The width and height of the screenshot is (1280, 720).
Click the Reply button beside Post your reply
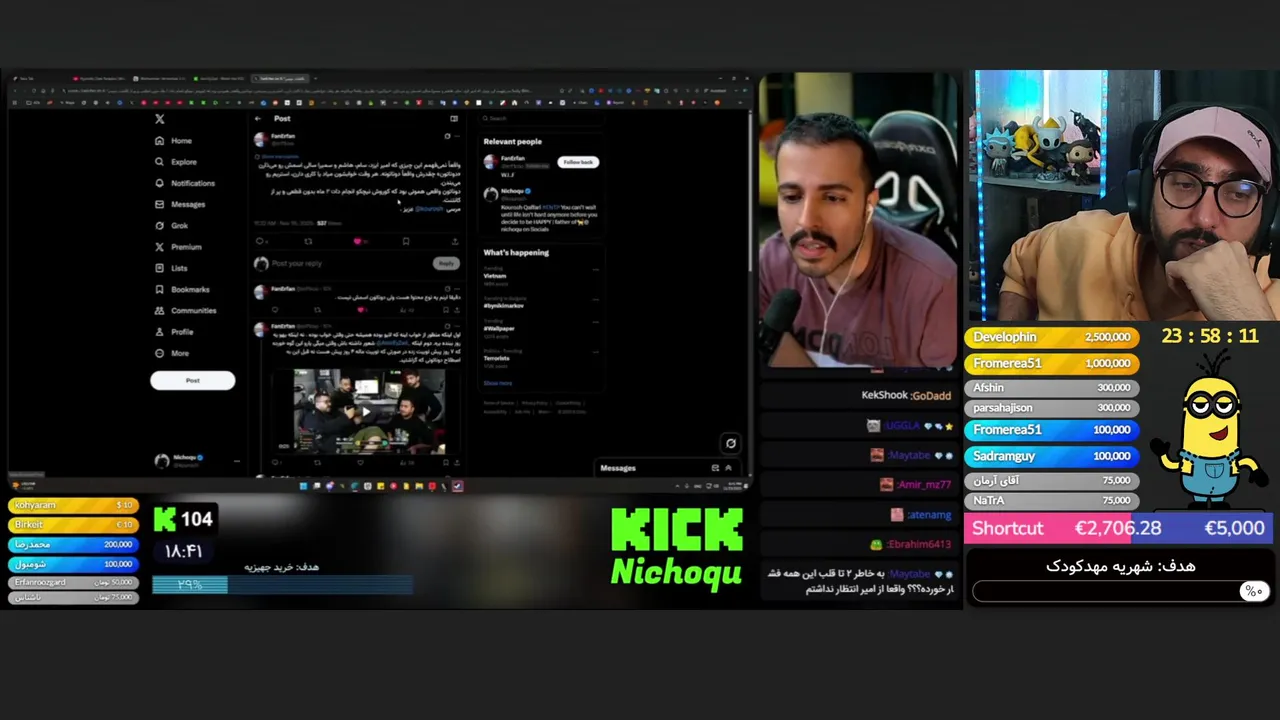pos(446,263)
